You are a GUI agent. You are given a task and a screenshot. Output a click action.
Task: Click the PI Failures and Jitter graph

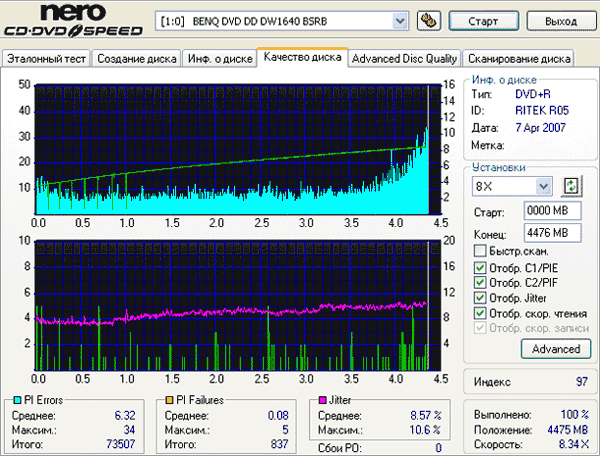238,305
